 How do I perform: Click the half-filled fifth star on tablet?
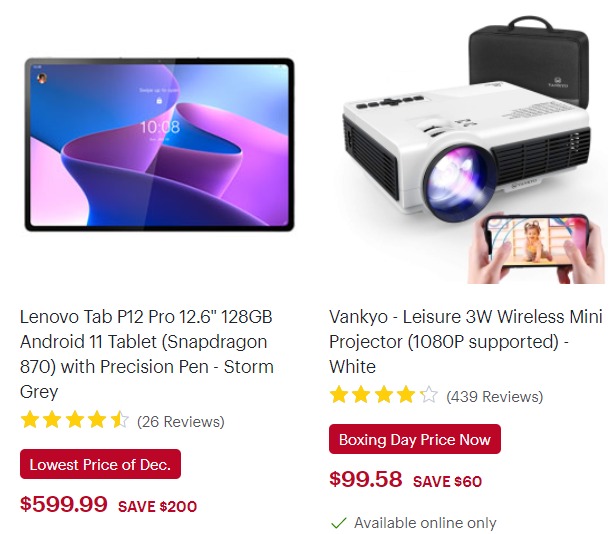pos(119,420)
